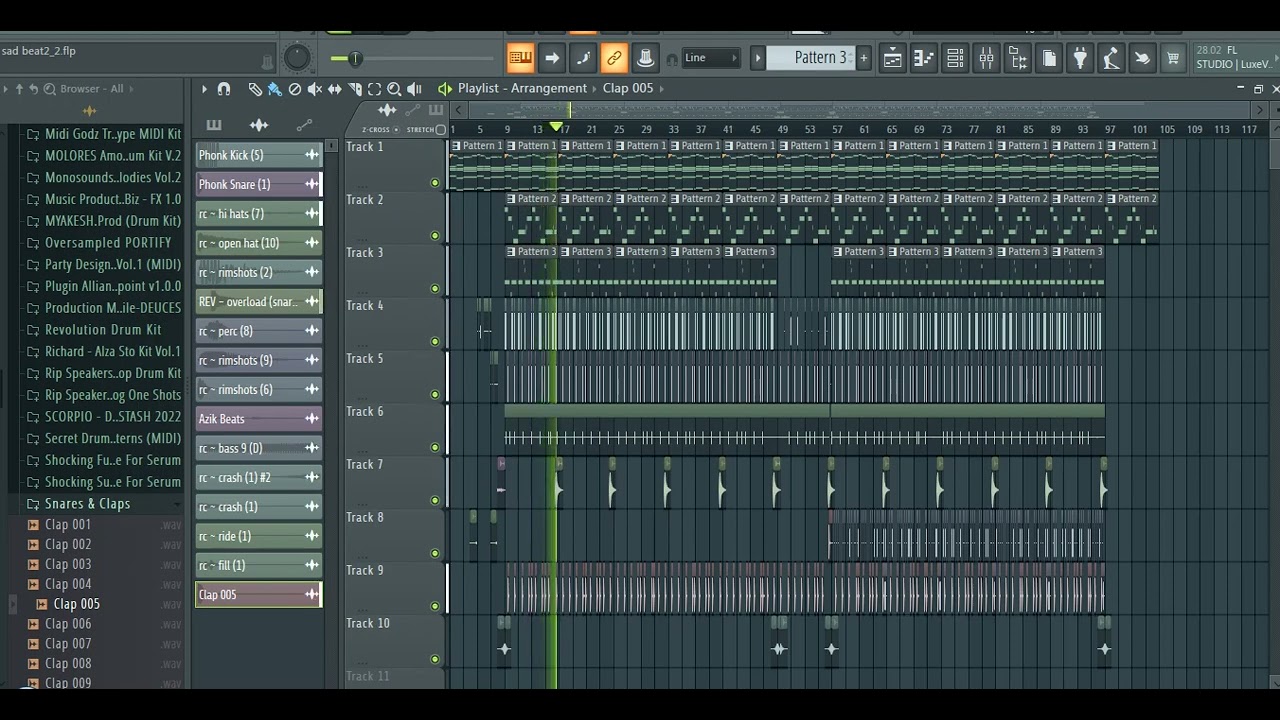This screenshot has width=1280, height=720.
Task: Expand the Oversampled PORTIFY folder
Action: point(103,243)
